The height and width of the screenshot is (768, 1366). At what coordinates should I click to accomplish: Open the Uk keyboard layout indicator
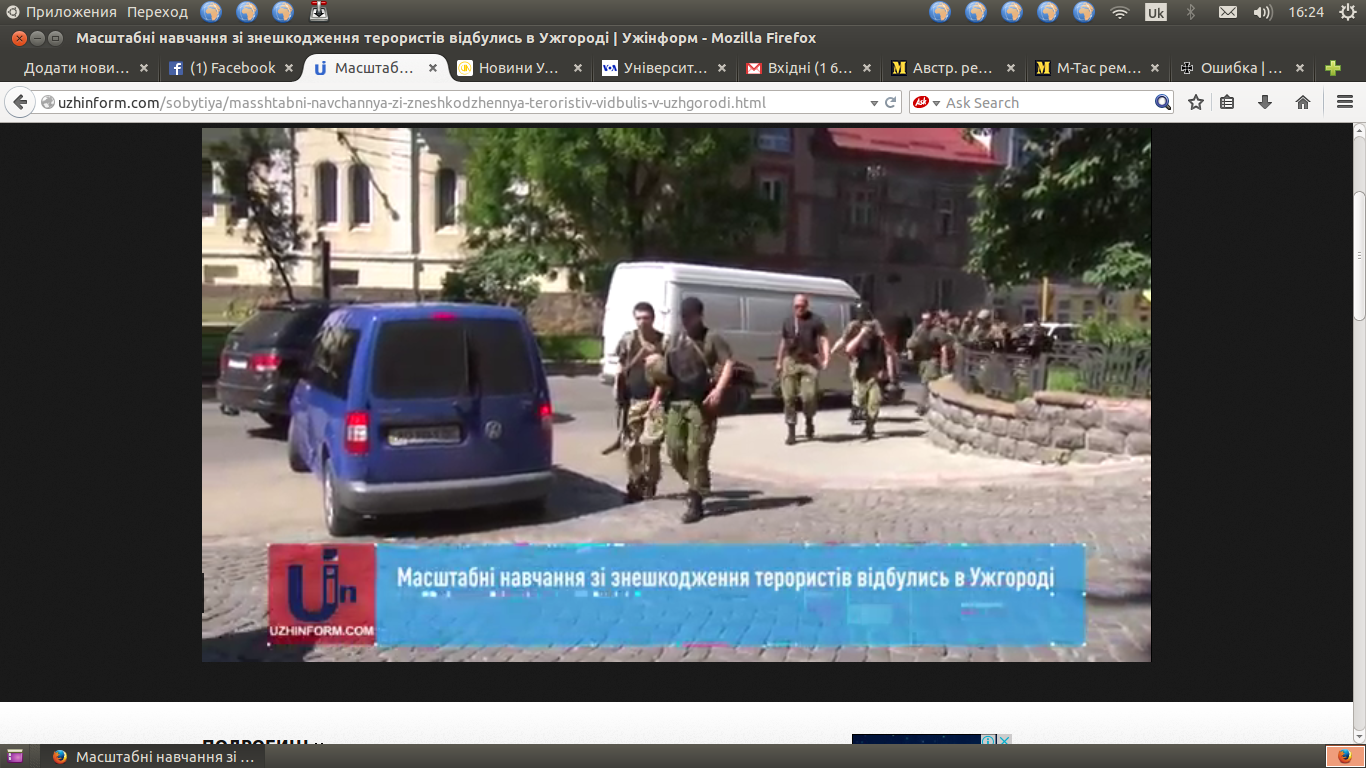pos(1155,12)
